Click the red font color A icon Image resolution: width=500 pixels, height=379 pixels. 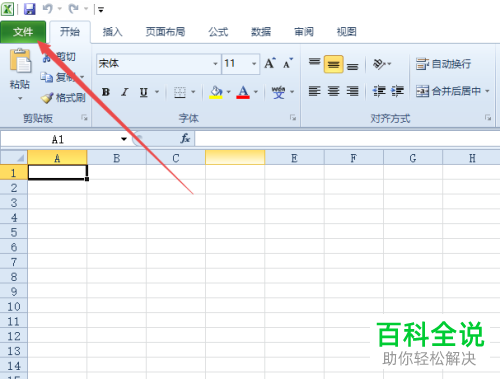pos(243,92)
